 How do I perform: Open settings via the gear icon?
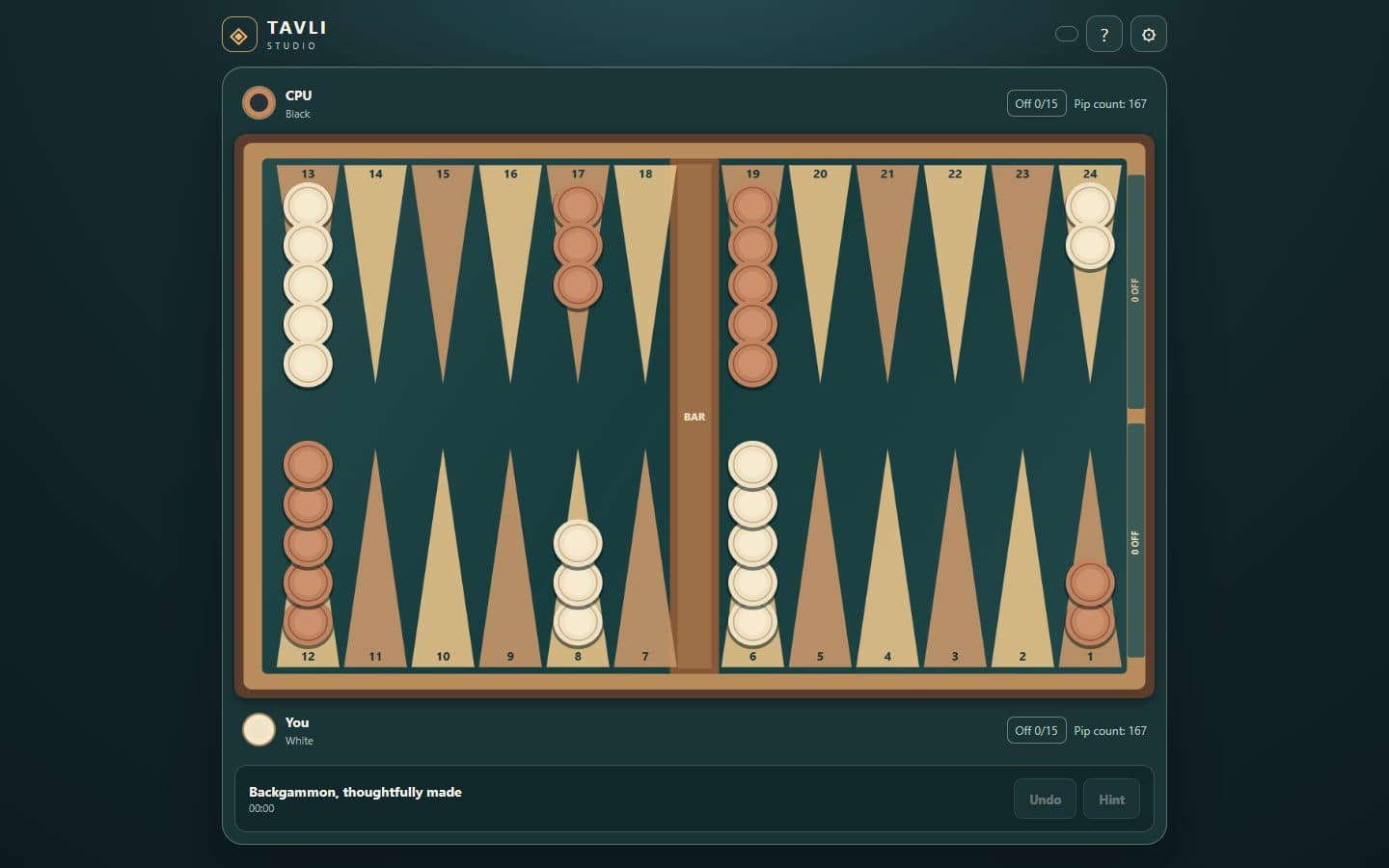point(1149,35)
